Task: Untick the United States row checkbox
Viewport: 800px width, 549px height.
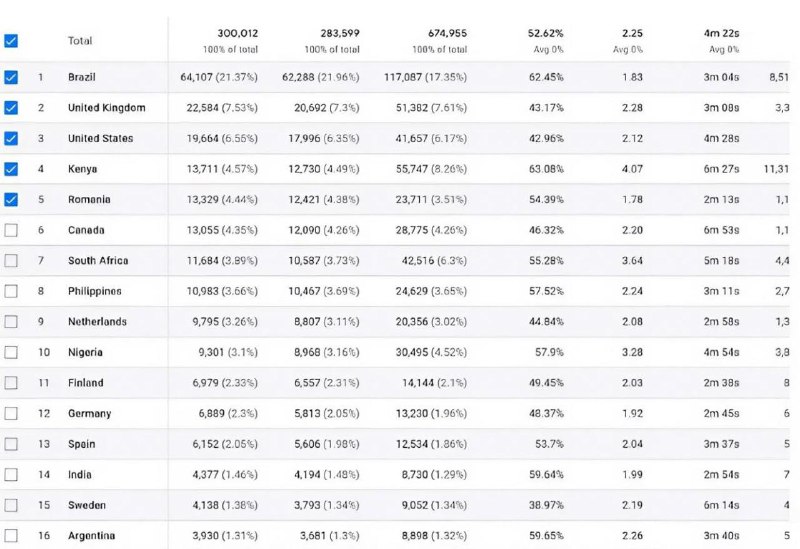Action: pyautogui.click(x=11, y=138)
